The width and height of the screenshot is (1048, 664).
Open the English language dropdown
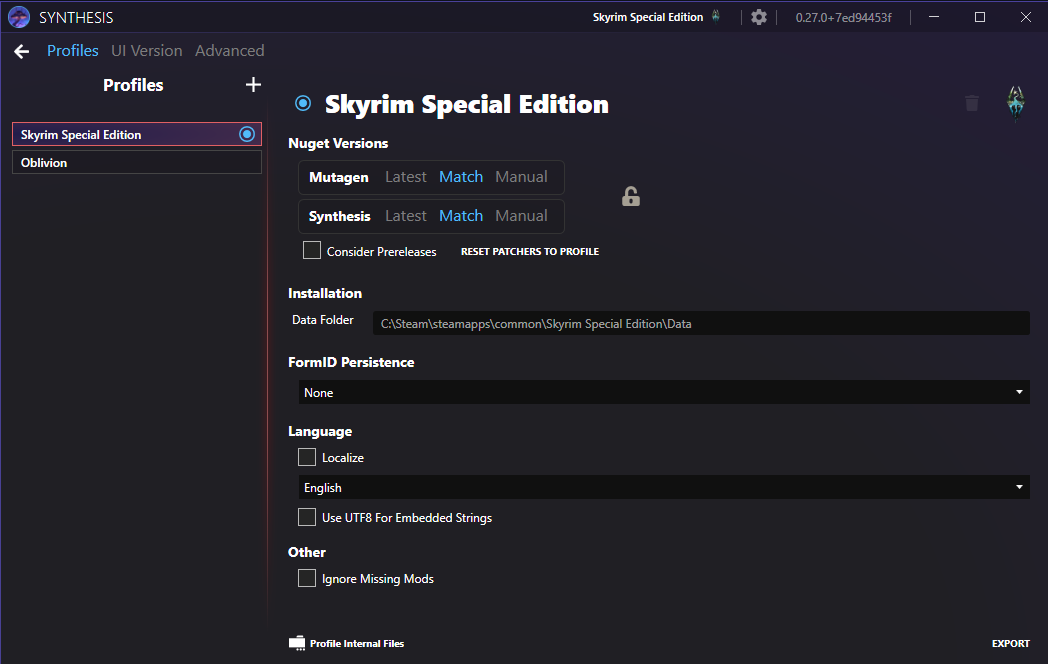point(664,487)
